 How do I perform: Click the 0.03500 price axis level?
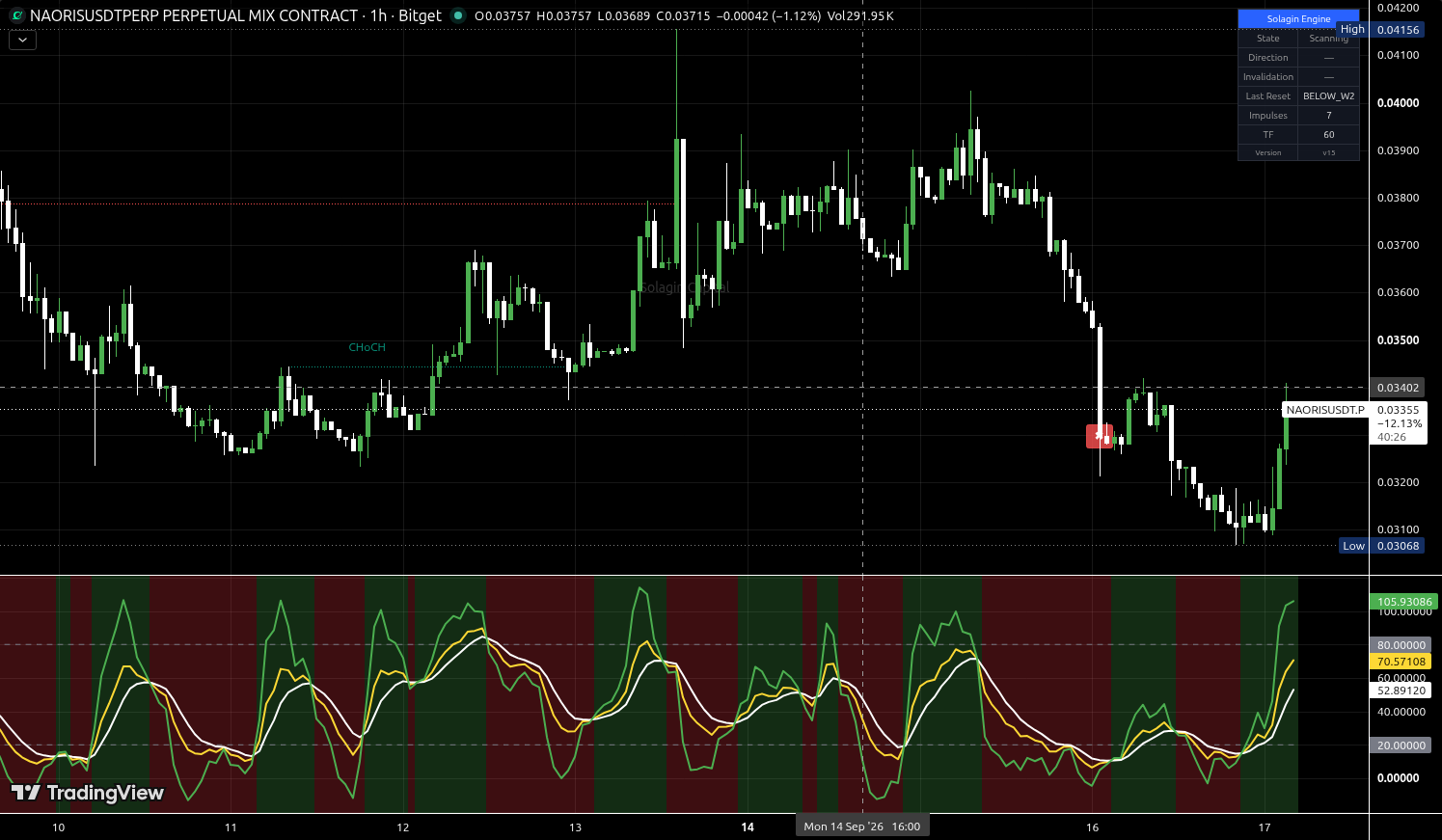click(x=1398, y=340)
